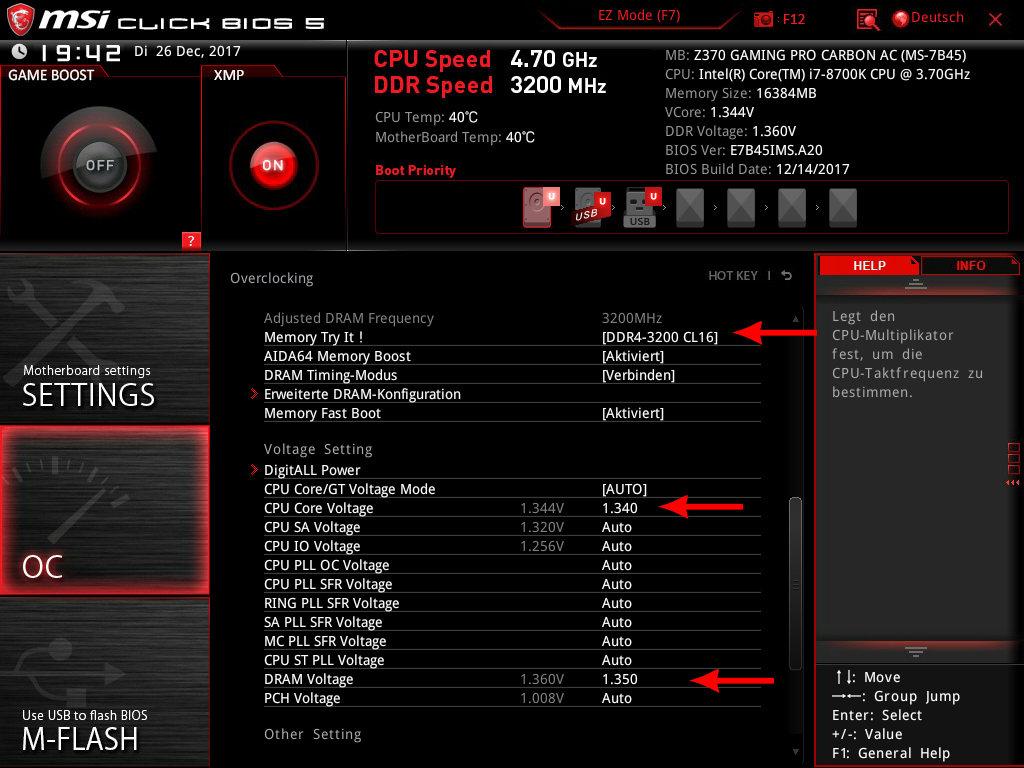Switch to the HELP tab
This screenshot has height=768, width=1024.
tap(869, 266)
